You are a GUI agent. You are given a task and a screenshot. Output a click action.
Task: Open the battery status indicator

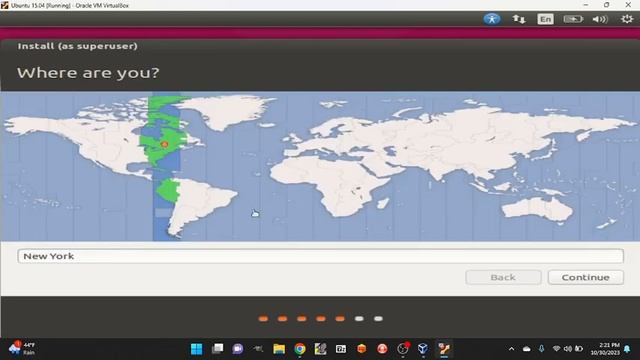tap(573, 19)
